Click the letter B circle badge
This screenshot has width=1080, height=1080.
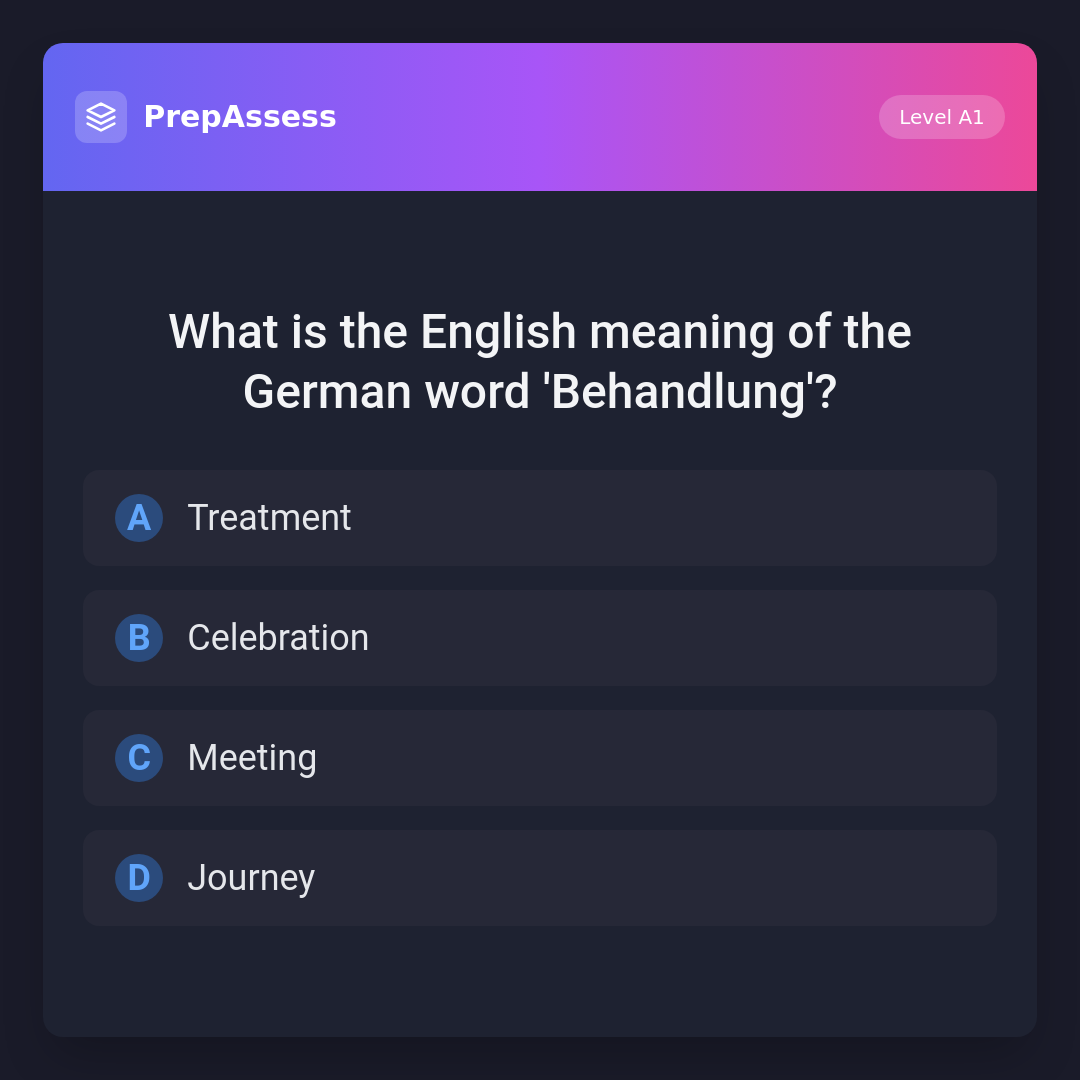click(139, 638)
